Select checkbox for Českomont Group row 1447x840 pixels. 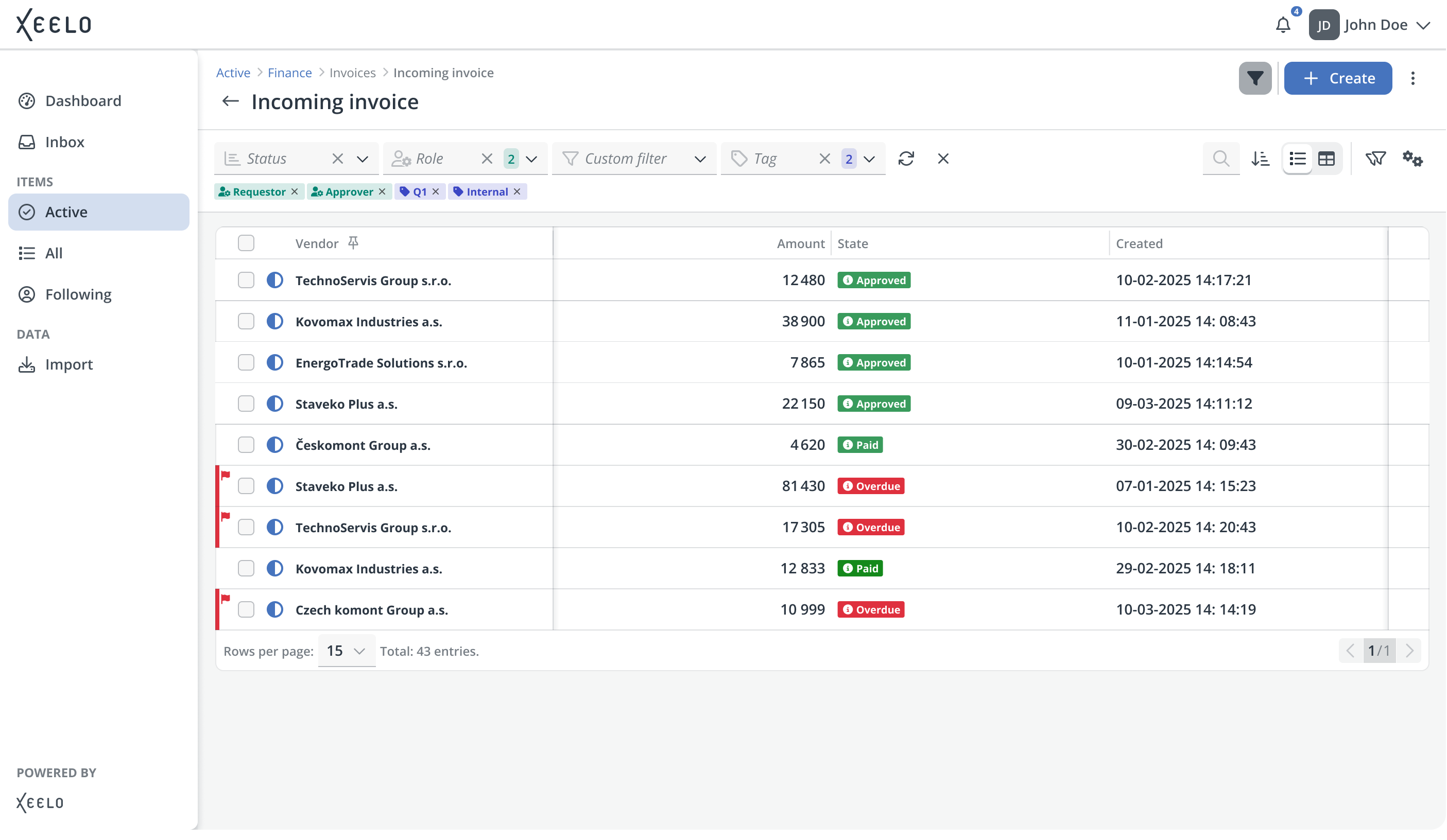pyautogui.click(x=246, y=445)
